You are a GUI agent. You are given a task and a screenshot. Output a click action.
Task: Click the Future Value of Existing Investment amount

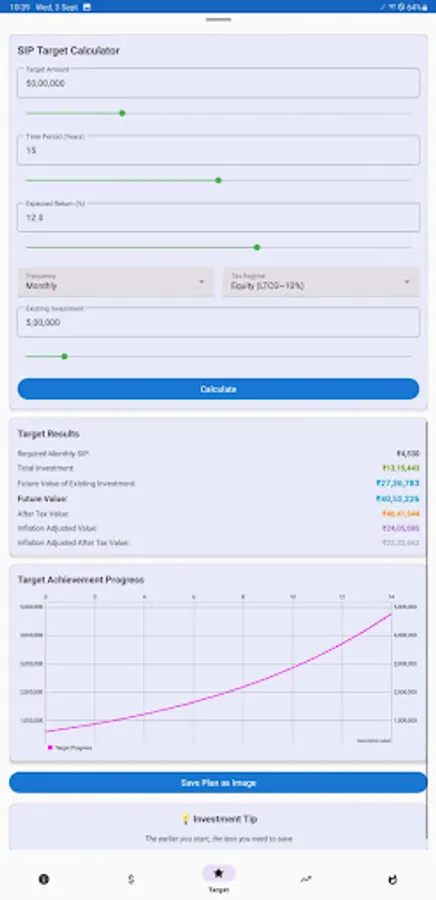click(398, 483)
